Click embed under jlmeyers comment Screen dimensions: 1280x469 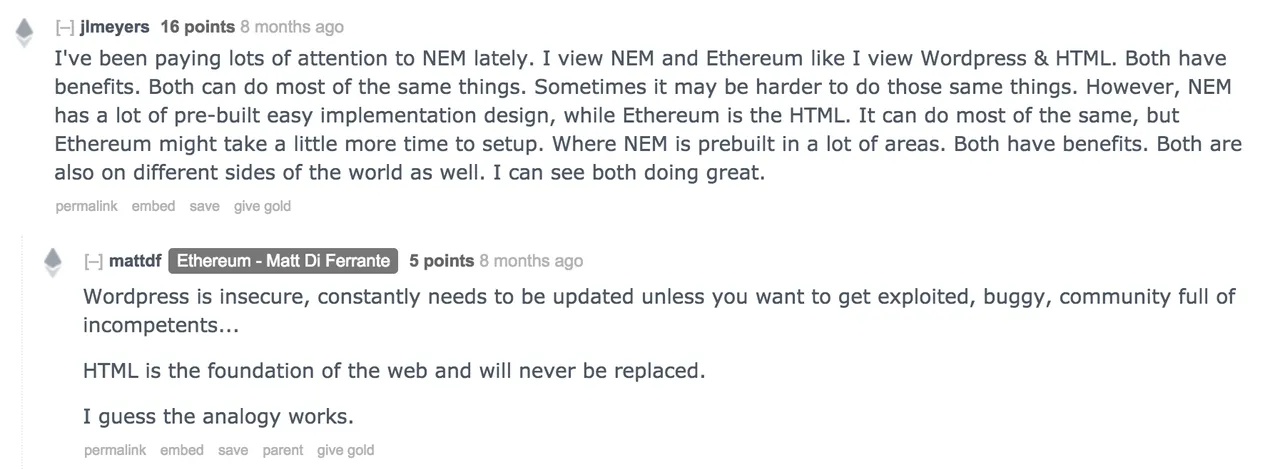tap(153, 206)
